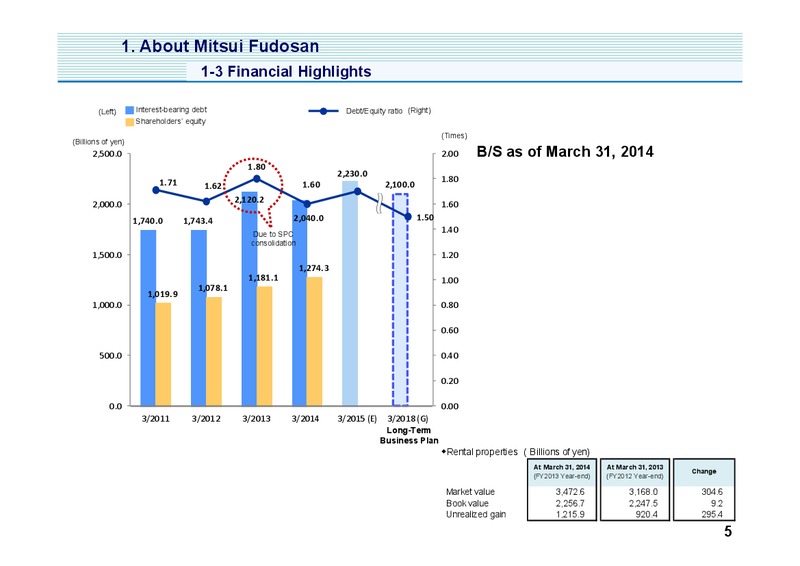Click the 3,472.6 market value cell
This screenshot has width=800, height=566.
coord(570,492)
